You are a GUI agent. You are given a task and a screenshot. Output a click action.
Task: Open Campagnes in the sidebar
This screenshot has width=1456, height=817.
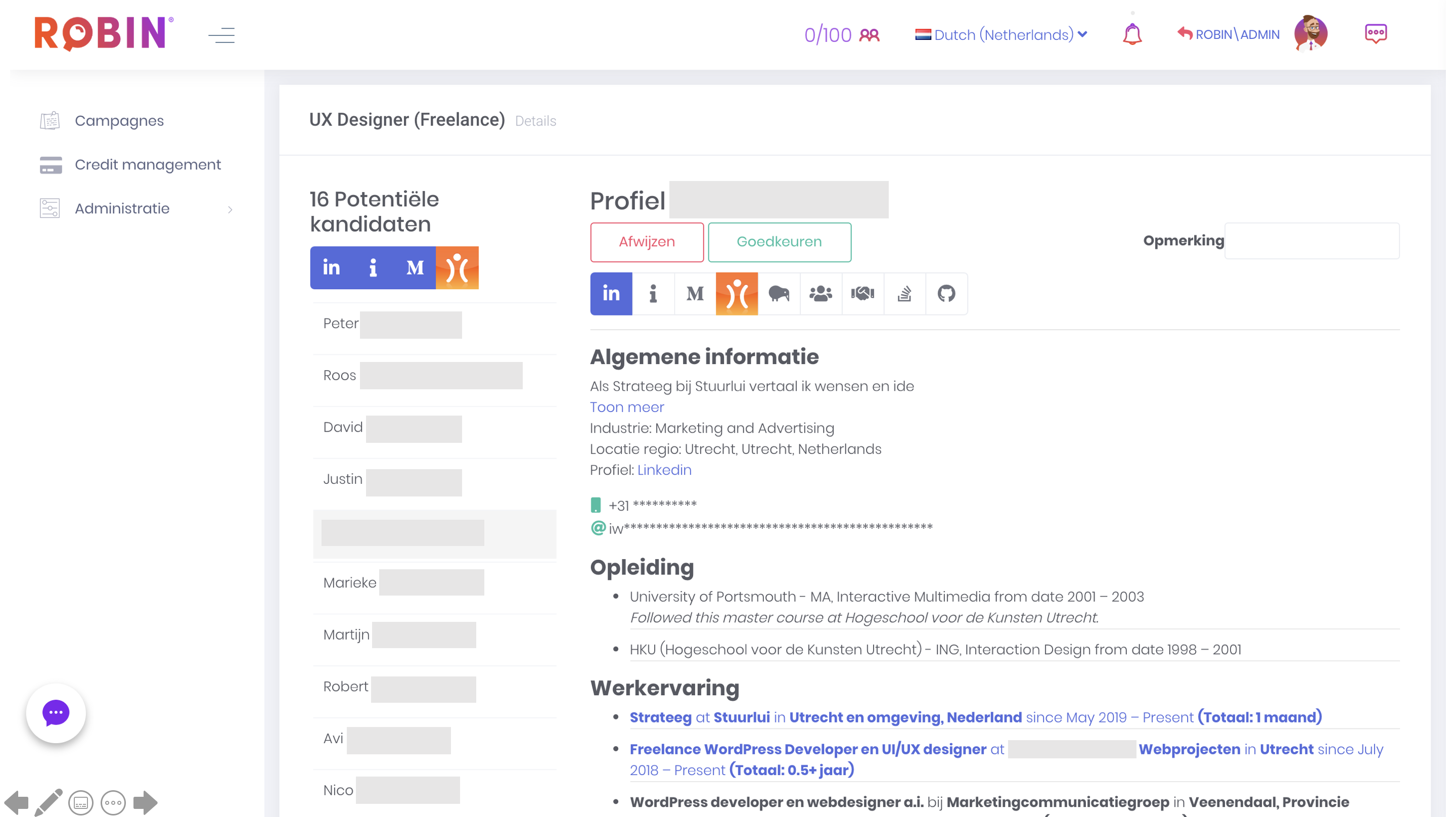119,120
